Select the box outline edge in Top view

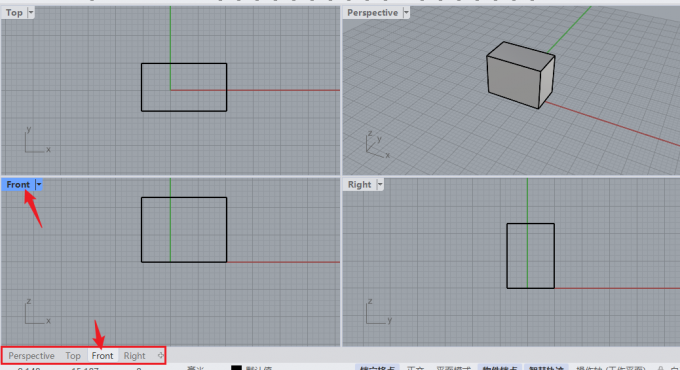tap(184, 64)
